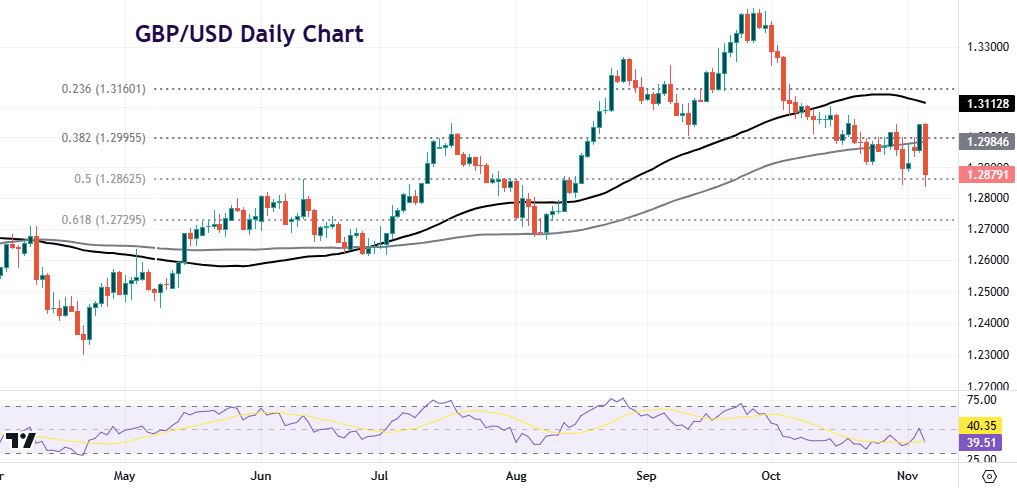
Task: Click the 1.33000 price axis label
Action: 986,47
